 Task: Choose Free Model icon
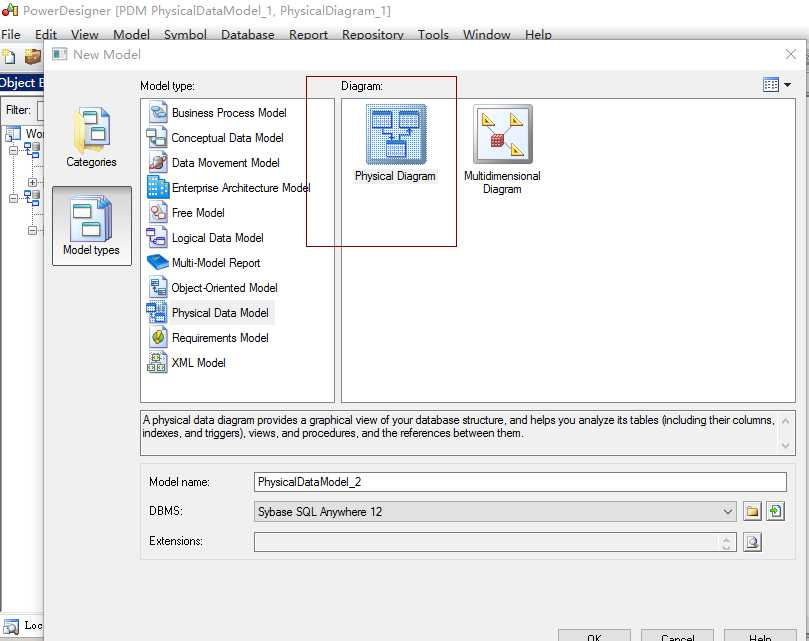click(x=158, y=213)
